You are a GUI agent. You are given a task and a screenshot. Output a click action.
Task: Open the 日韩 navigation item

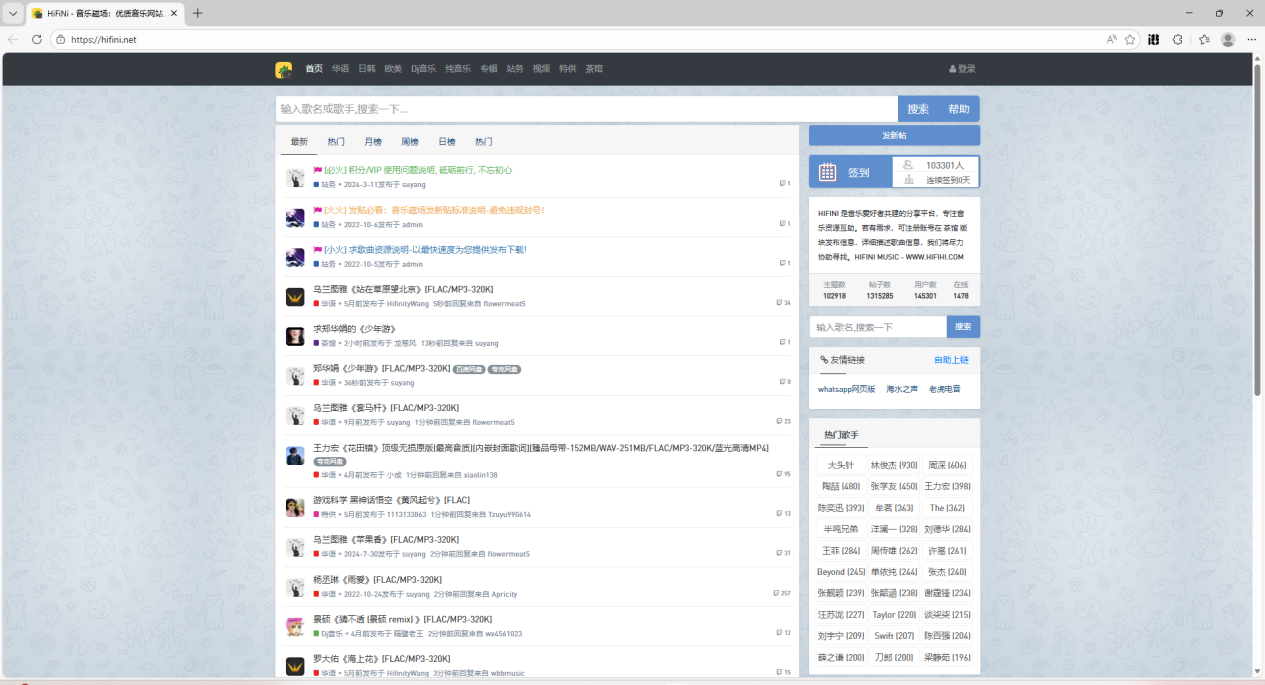click(367, 69)
